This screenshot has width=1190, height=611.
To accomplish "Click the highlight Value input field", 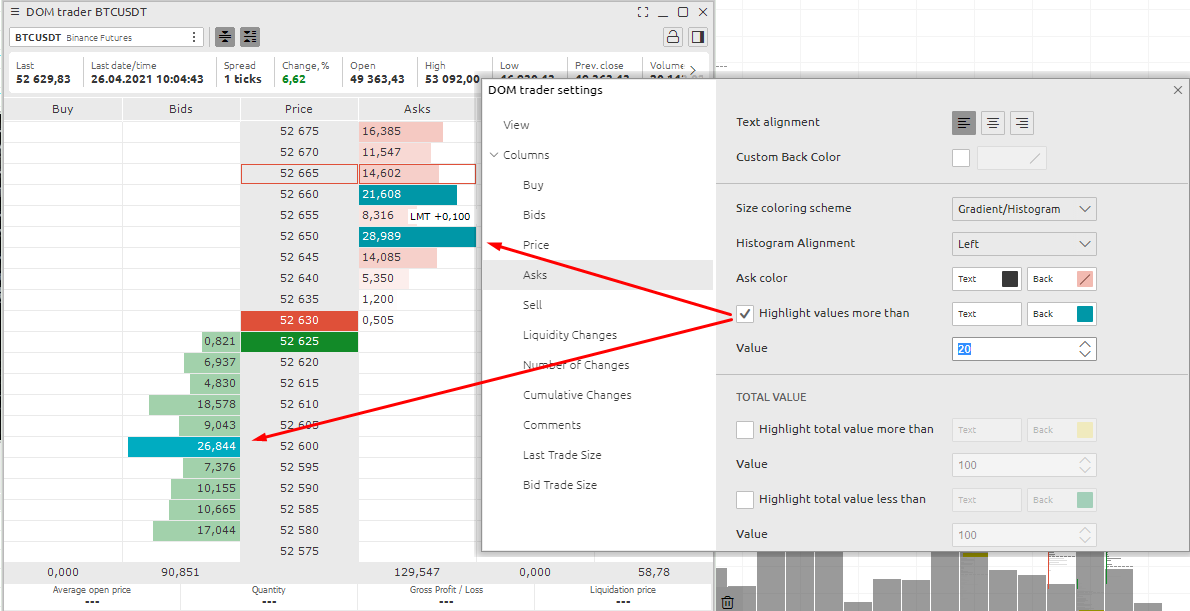I will (1012, 349).
